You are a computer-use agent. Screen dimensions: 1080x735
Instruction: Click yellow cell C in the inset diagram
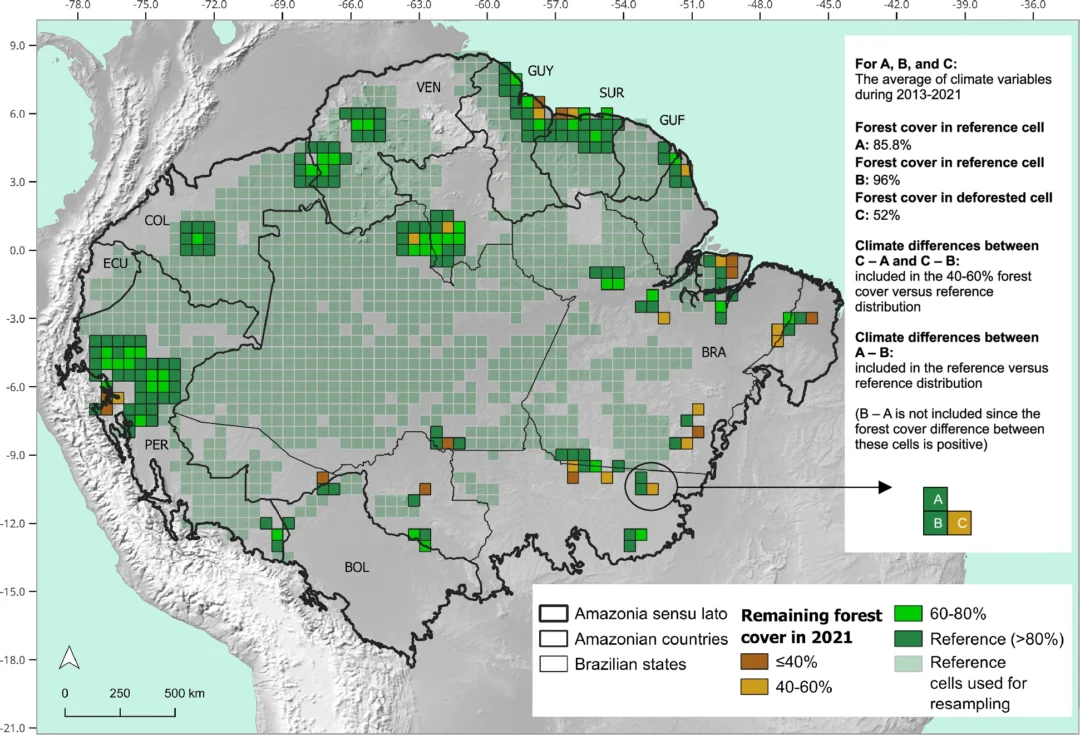pyautogui.click(x=961, y=523)
